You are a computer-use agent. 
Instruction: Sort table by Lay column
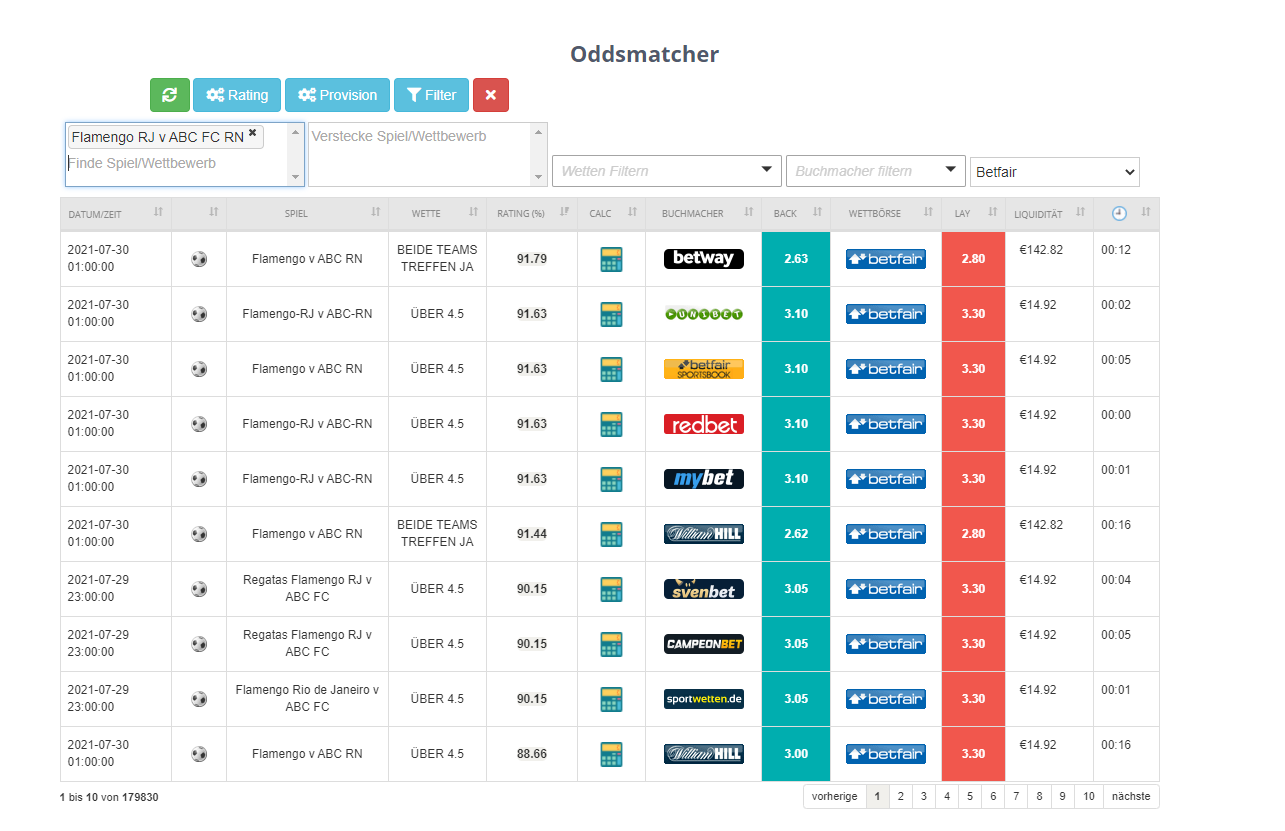[973, 213]
